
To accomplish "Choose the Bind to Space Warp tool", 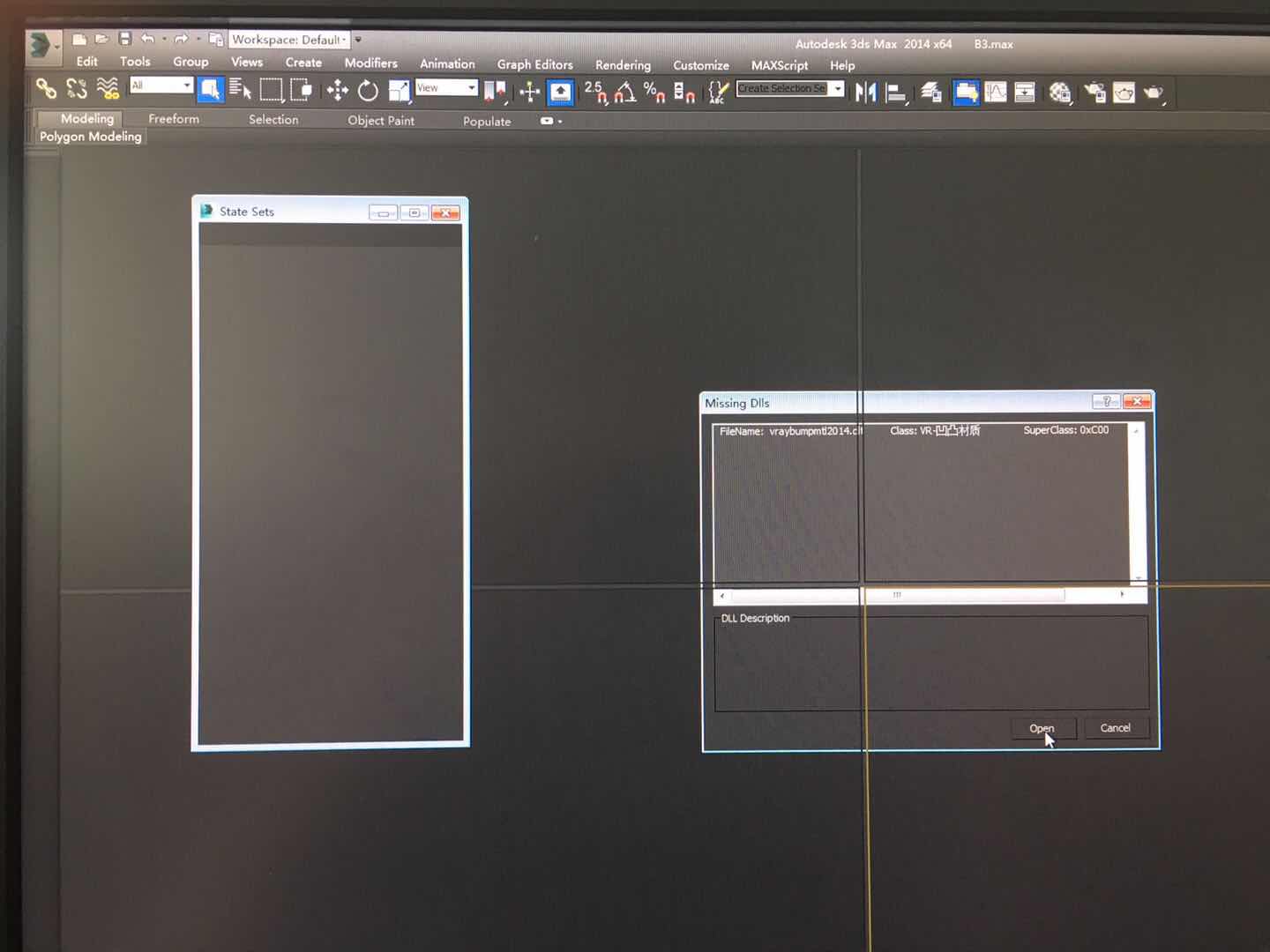I will 108,87.
